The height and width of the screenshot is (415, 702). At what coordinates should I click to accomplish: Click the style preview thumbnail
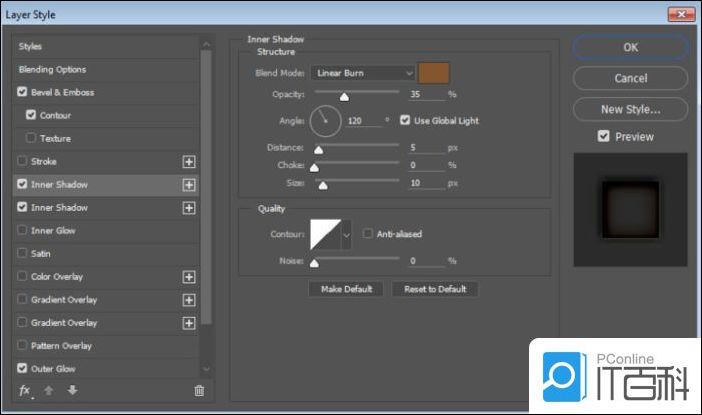(630, 210)
